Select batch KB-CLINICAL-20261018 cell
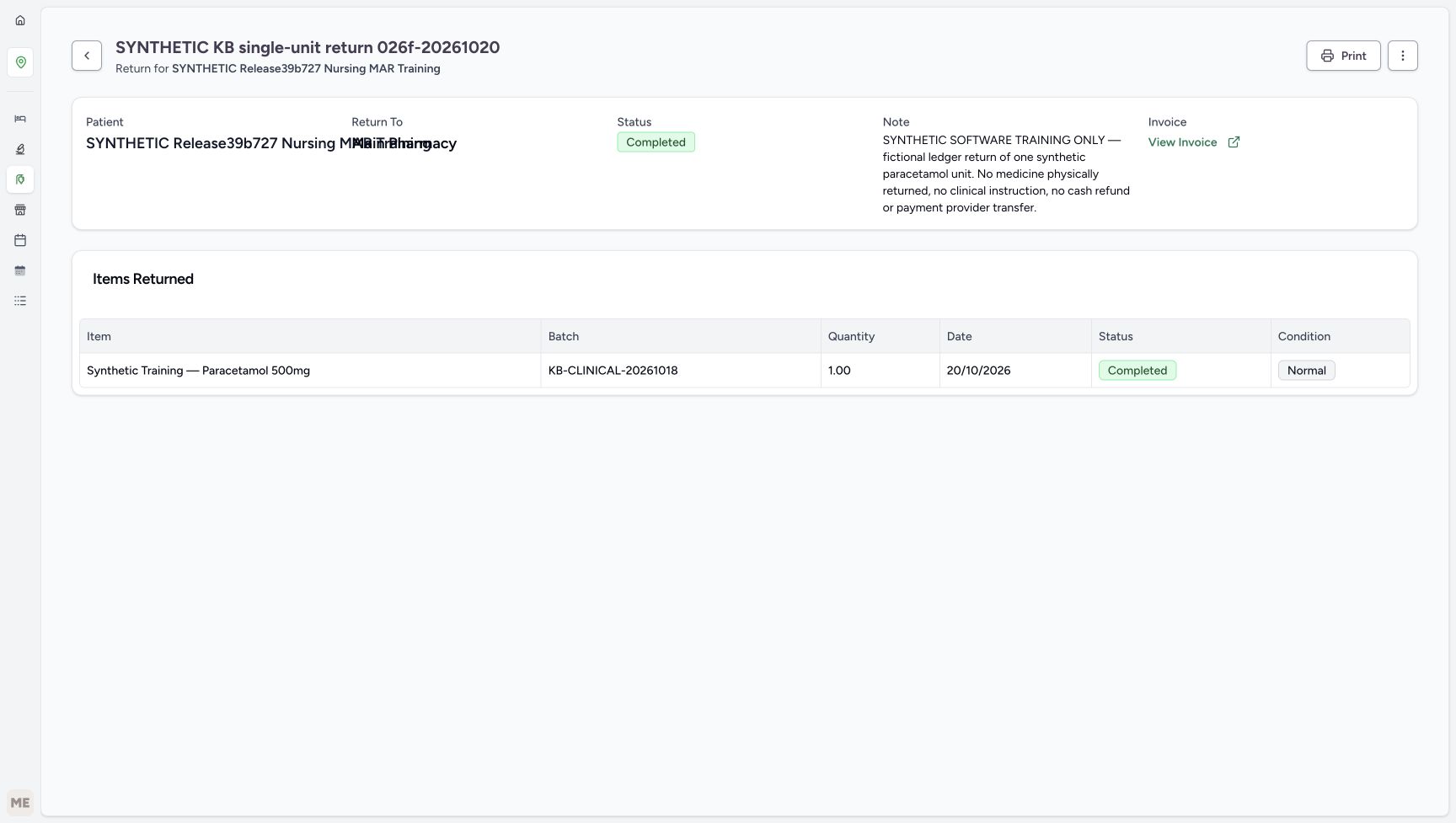Viewport: 1456px width, 823px height. (681, 371)
